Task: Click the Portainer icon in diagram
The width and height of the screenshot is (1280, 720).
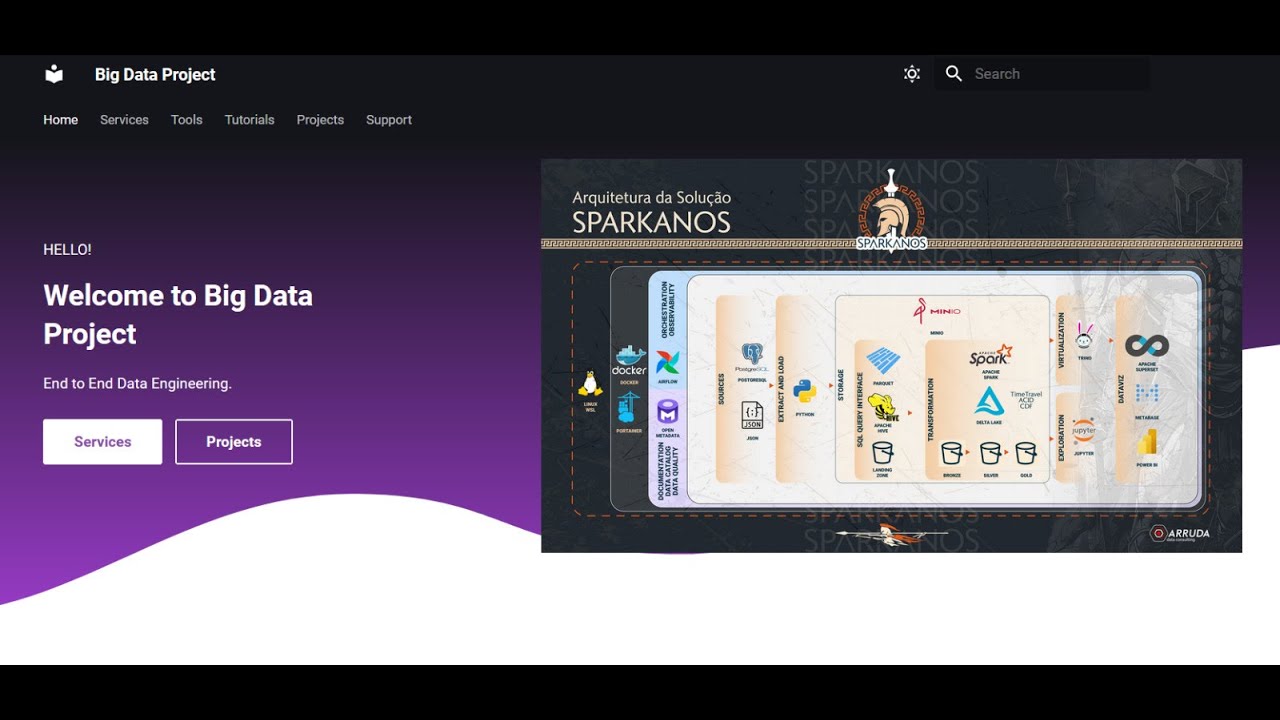Action: (629, 408)
